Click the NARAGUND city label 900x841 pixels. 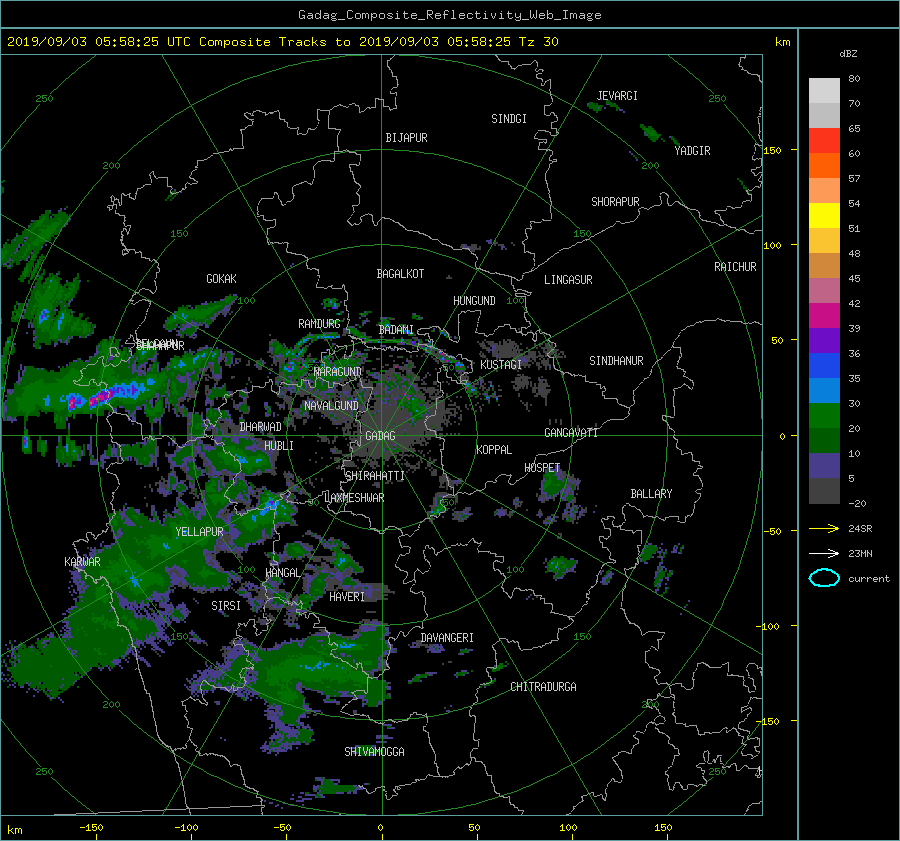[338, 372]
